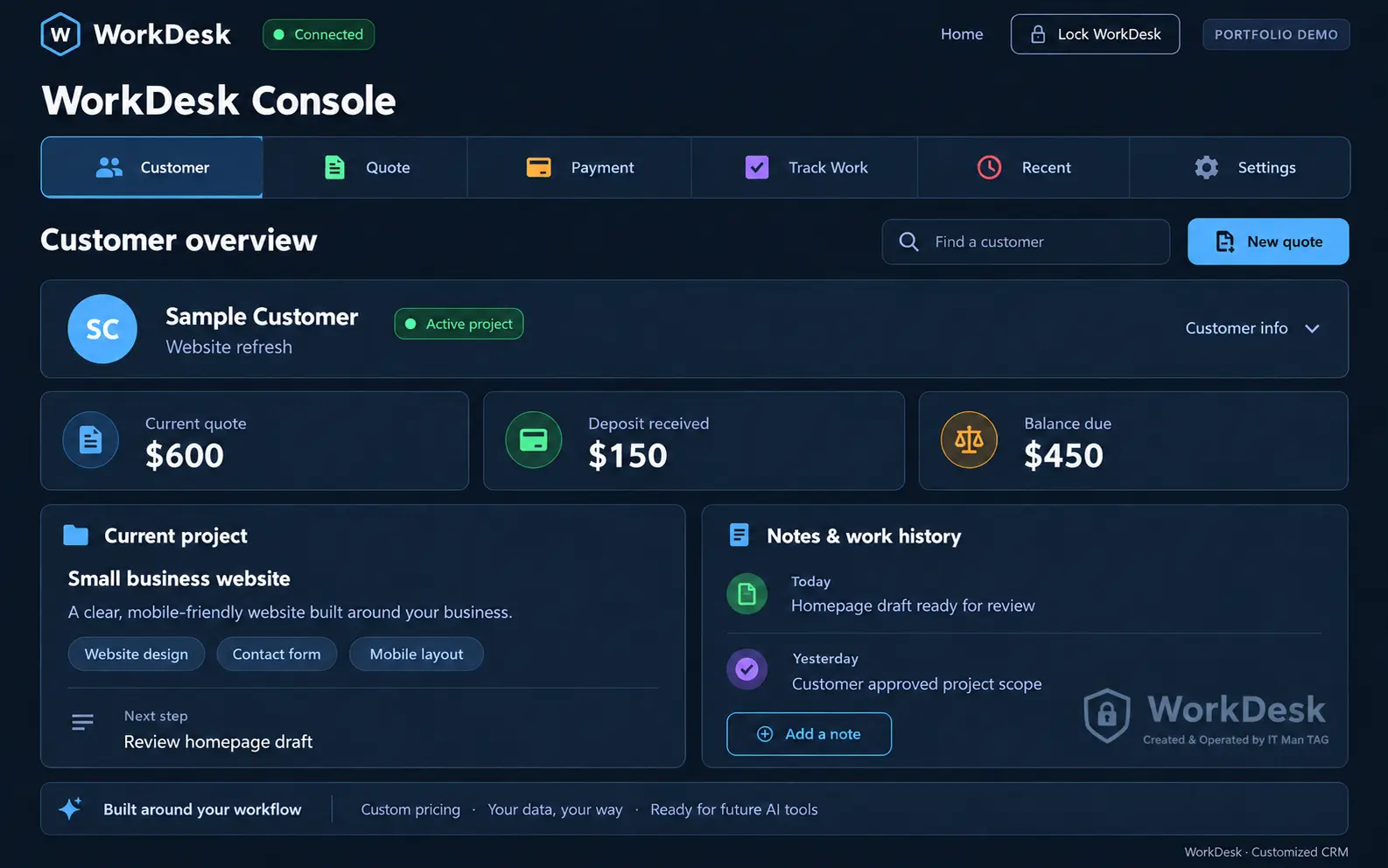The image size is (1388, 868).
Task: Click the document icon beside Current quote
Action: (x=91, y=439)
